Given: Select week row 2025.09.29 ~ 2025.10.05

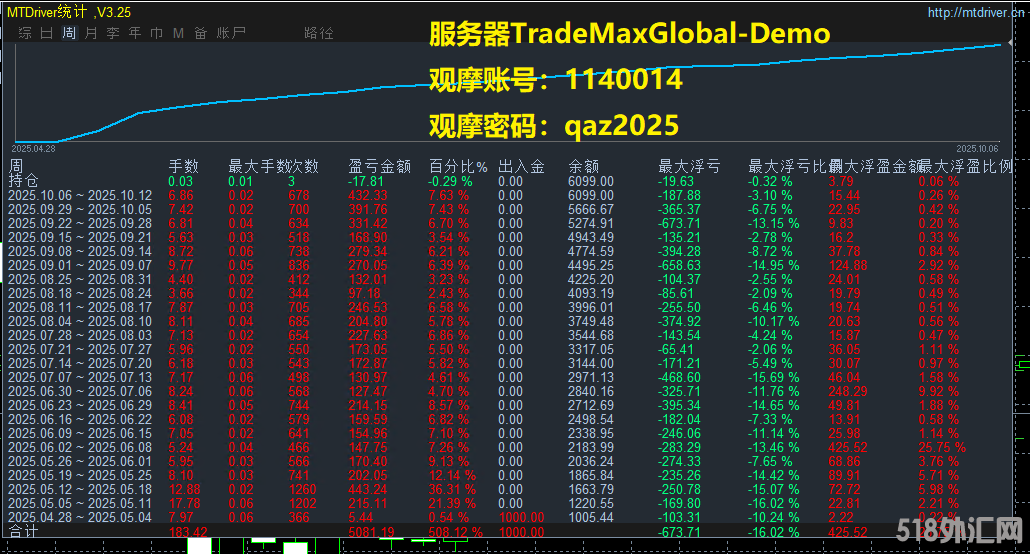Looking at the screenshot, I should click(80, 209).
